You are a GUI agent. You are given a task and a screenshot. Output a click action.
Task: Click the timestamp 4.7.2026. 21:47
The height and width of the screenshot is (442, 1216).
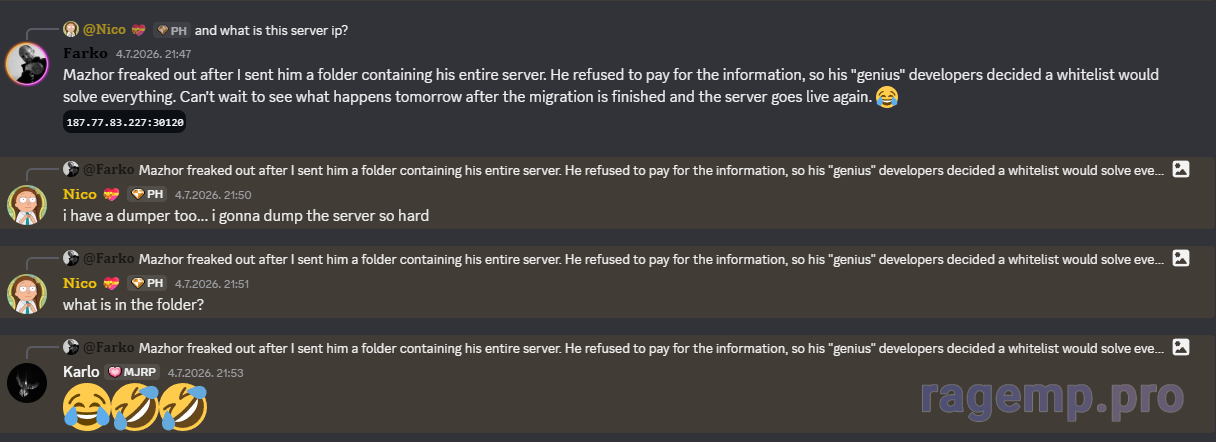pyautogui.click(x=153, y=54)
